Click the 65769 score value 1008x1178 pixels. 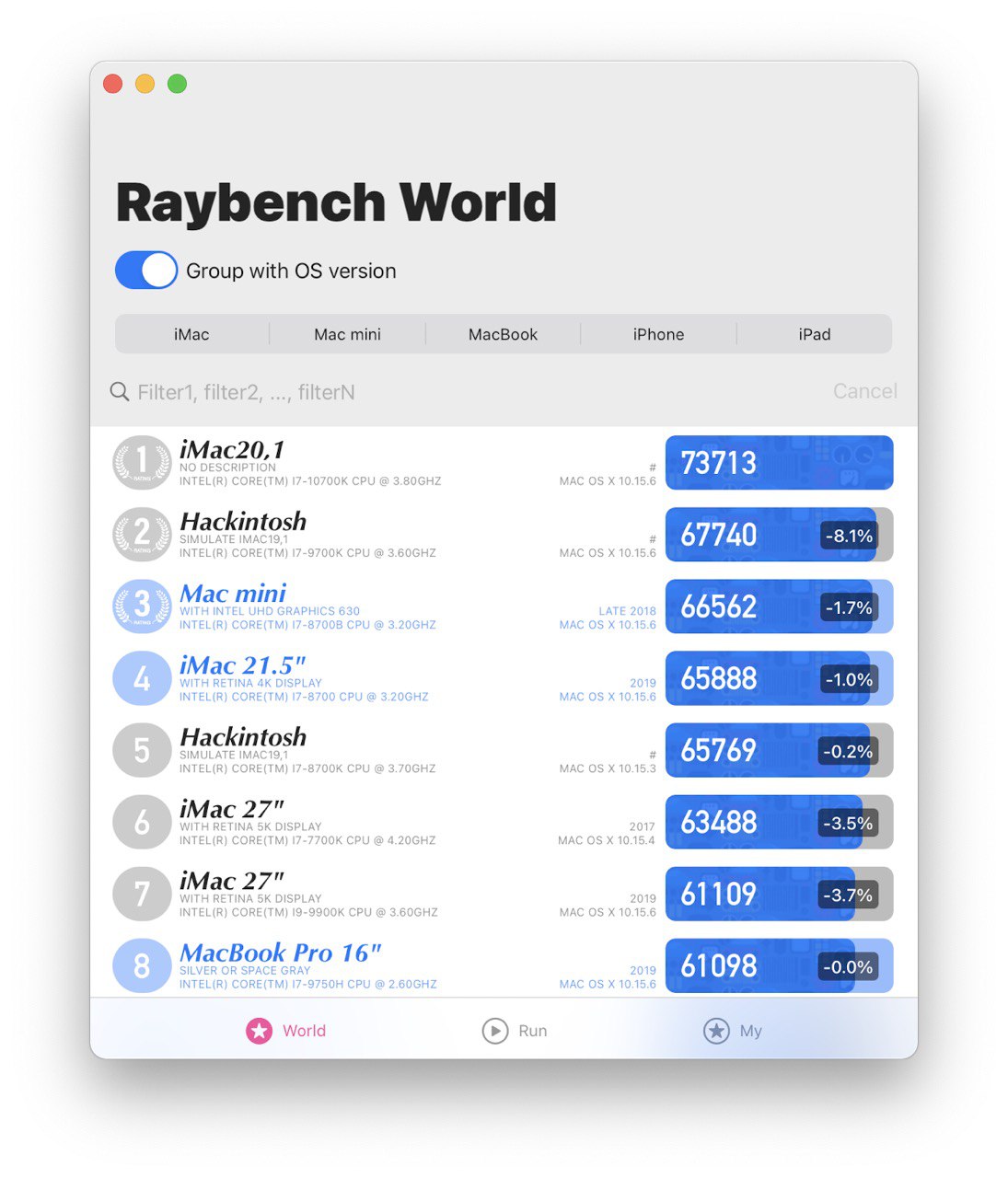[x=719, y=750]
